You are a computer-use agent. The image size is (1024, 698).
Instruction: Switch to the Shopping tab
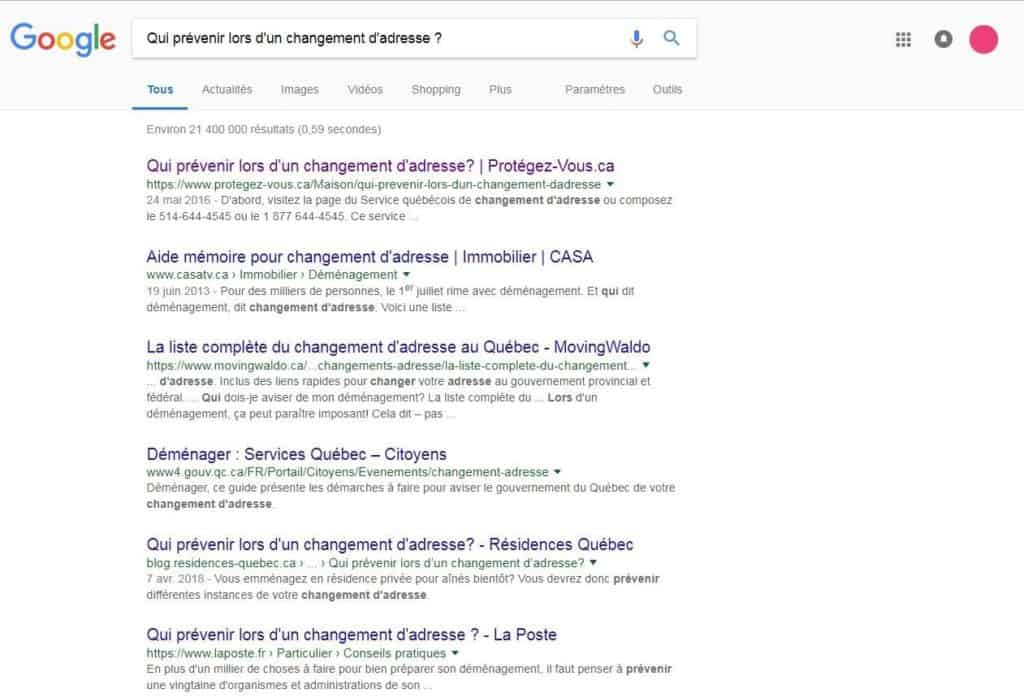[436, 89]
